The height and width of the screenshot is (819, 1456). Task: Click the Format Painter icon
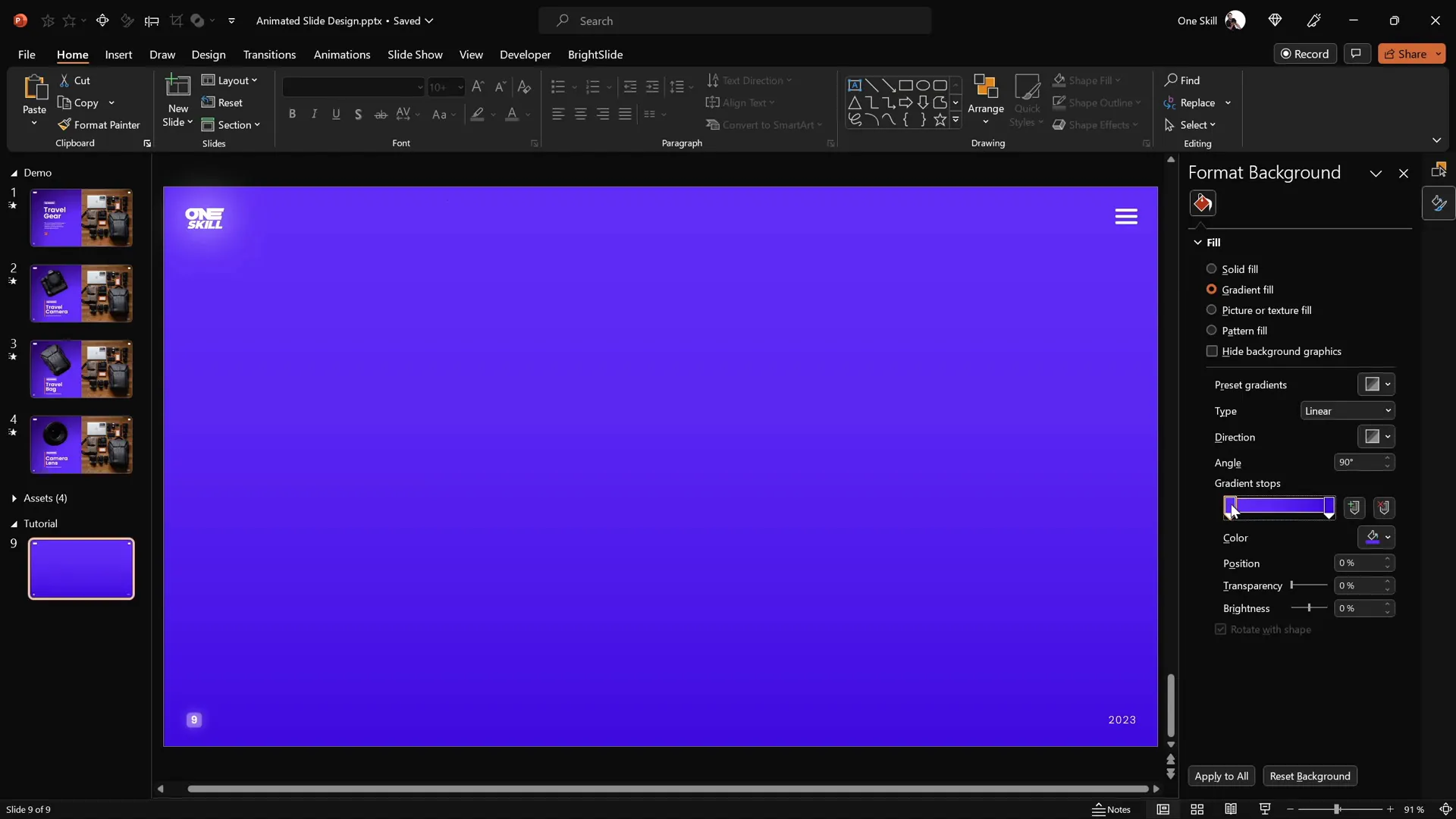tap(64, 125)
